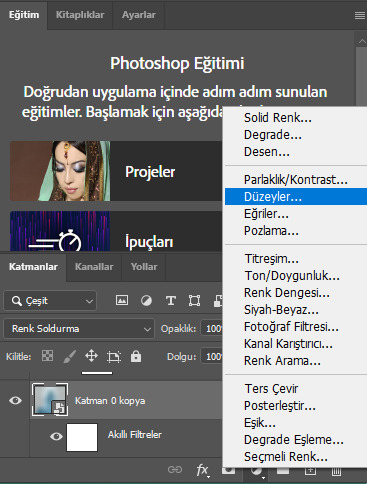Select Renk Dengesi... adjustment
Screen dimensions: 367x484
point(296,293)
